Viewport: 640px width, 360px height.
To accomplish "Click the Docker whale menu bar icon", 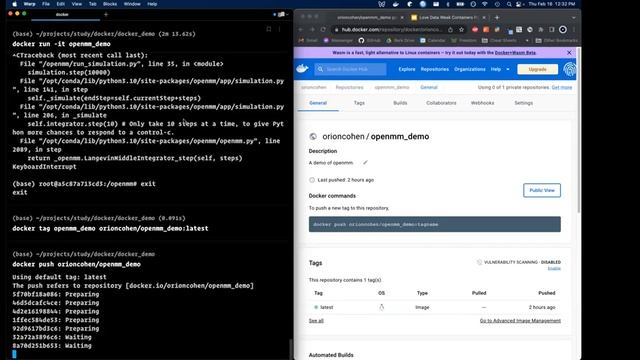I will point(395,4).
